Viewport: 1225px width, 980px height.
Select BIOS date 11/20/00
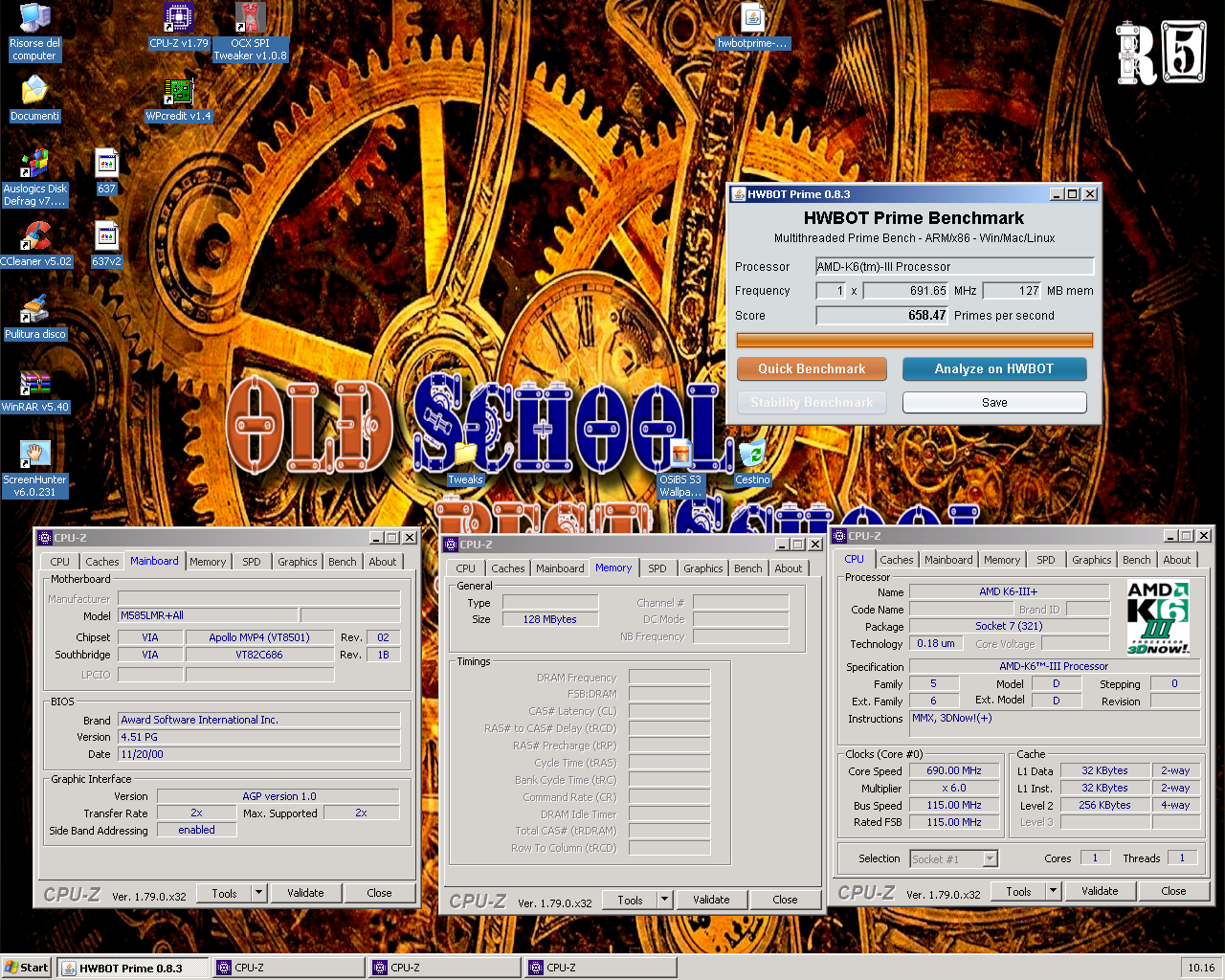(x=258, y=754)
